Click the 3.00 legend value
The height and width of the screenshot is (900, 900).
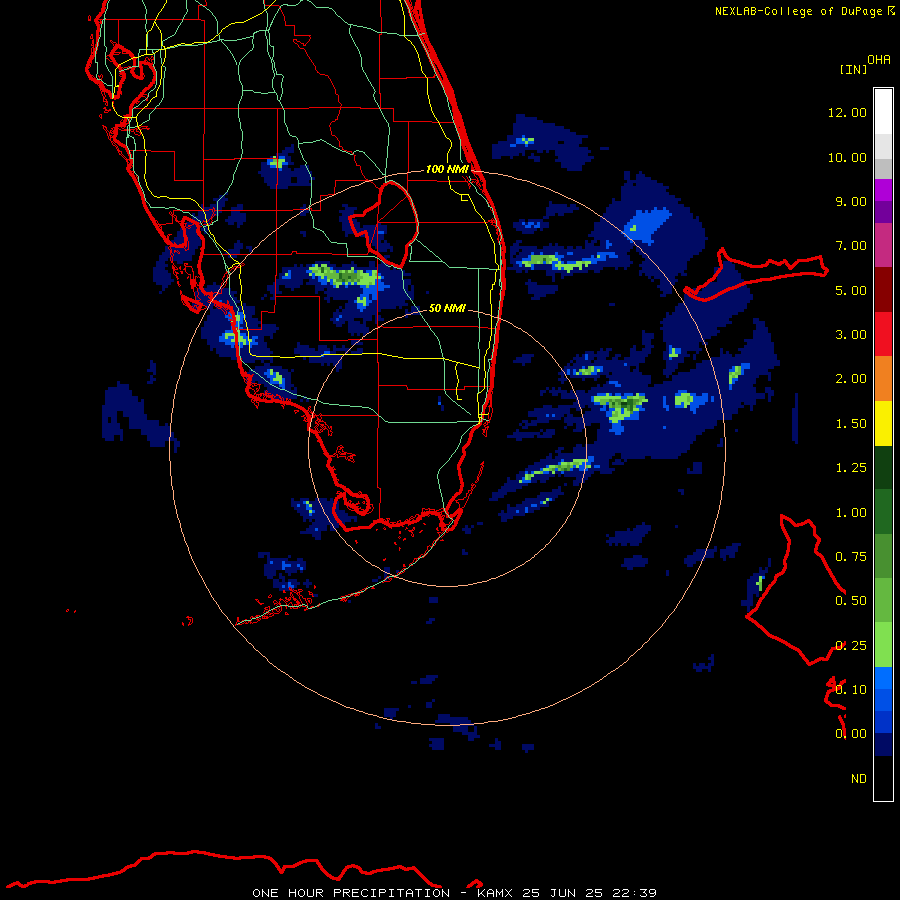[x=851, y=335]
